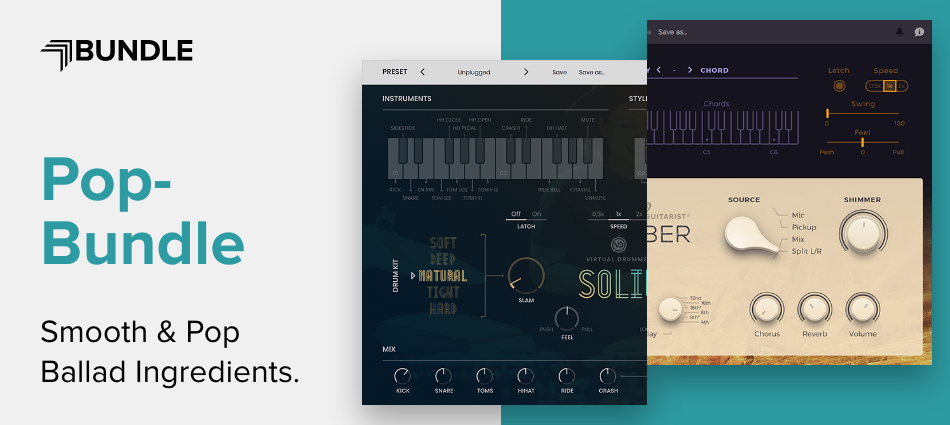Click the Virtual Drummer logo emblem
Image resolution: width=950 pixels, height=425 pixels.
[619, 244]
